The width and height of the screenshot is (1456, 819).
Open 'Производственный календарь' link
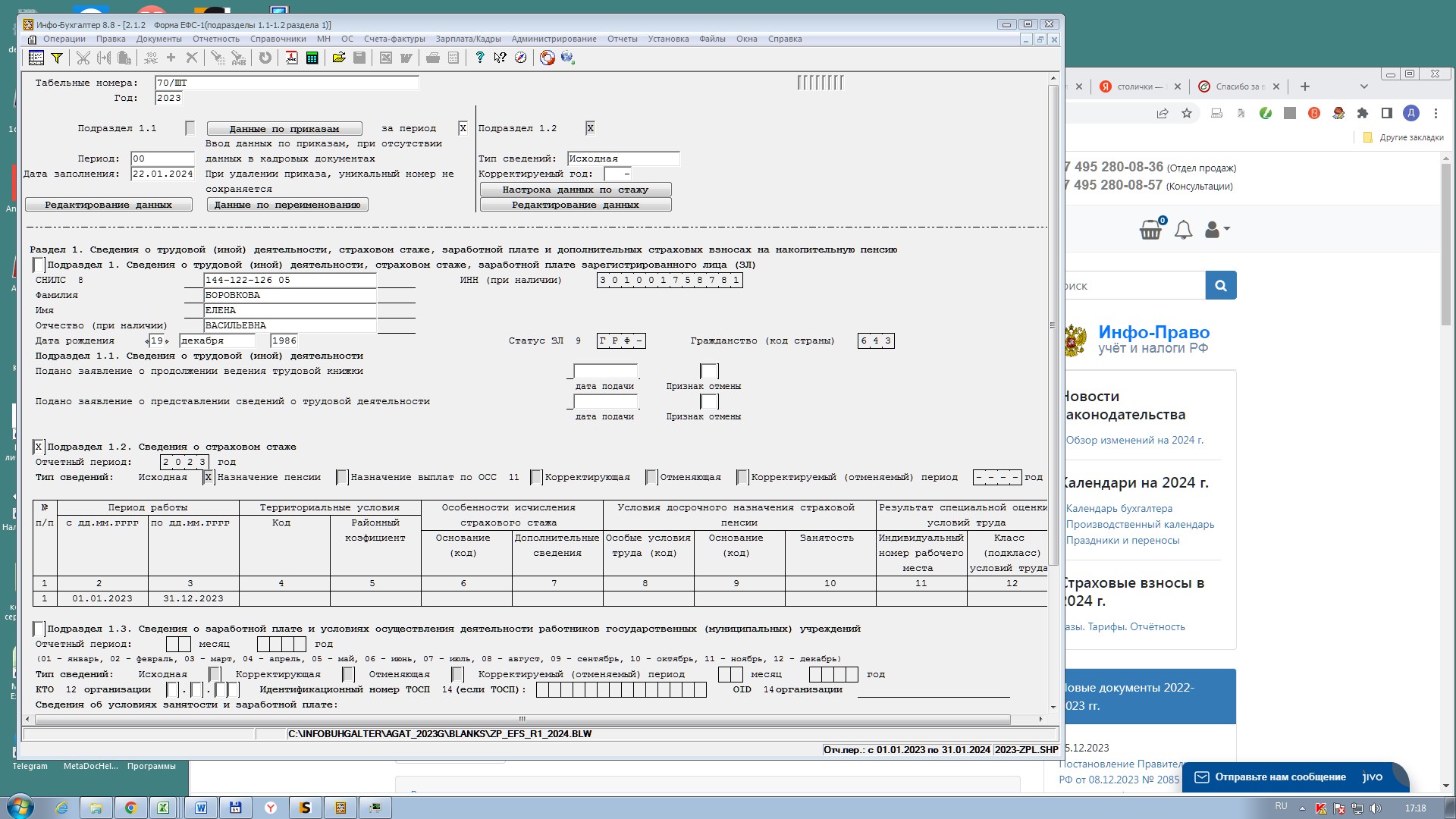1140,524
